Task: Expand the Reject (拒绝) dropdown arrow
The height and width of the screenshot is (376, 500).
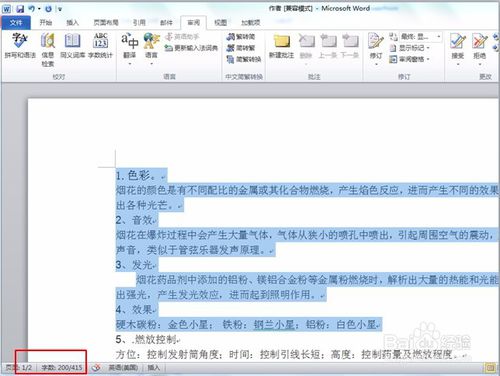Action: [x=479, y=64]
